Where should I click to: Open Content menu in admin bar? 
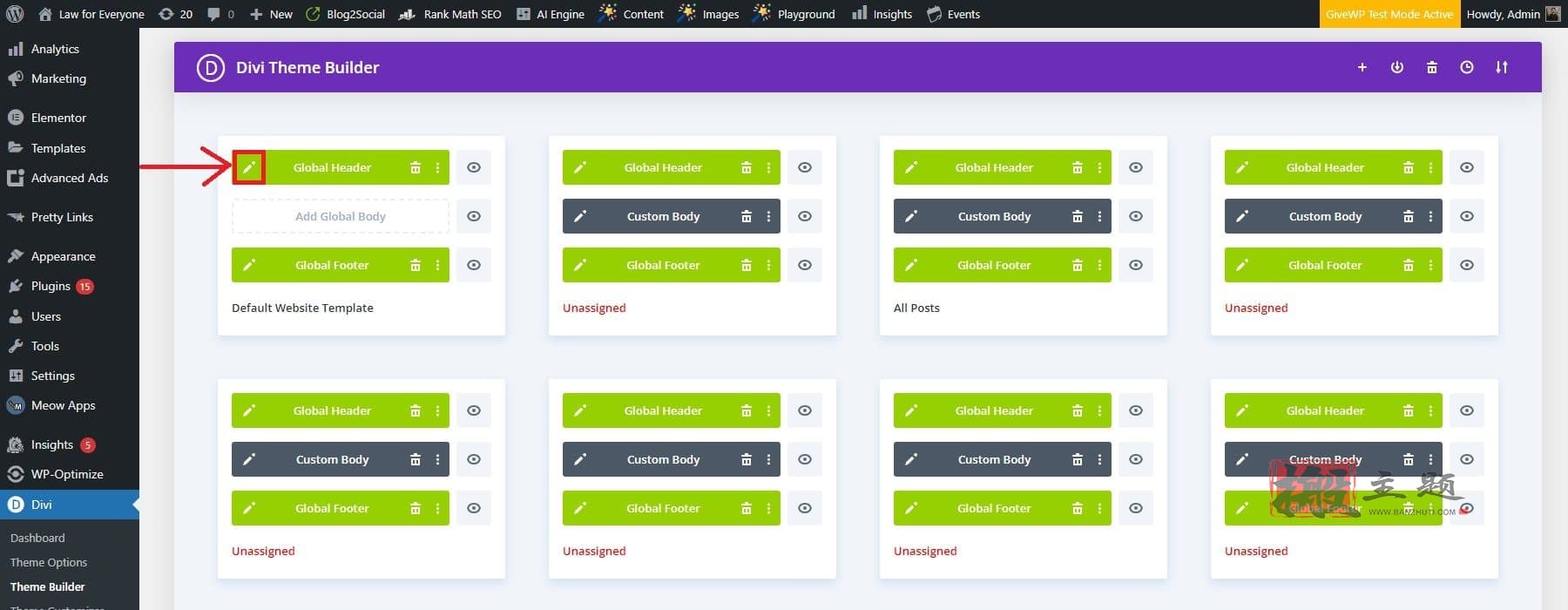point(632,14)
